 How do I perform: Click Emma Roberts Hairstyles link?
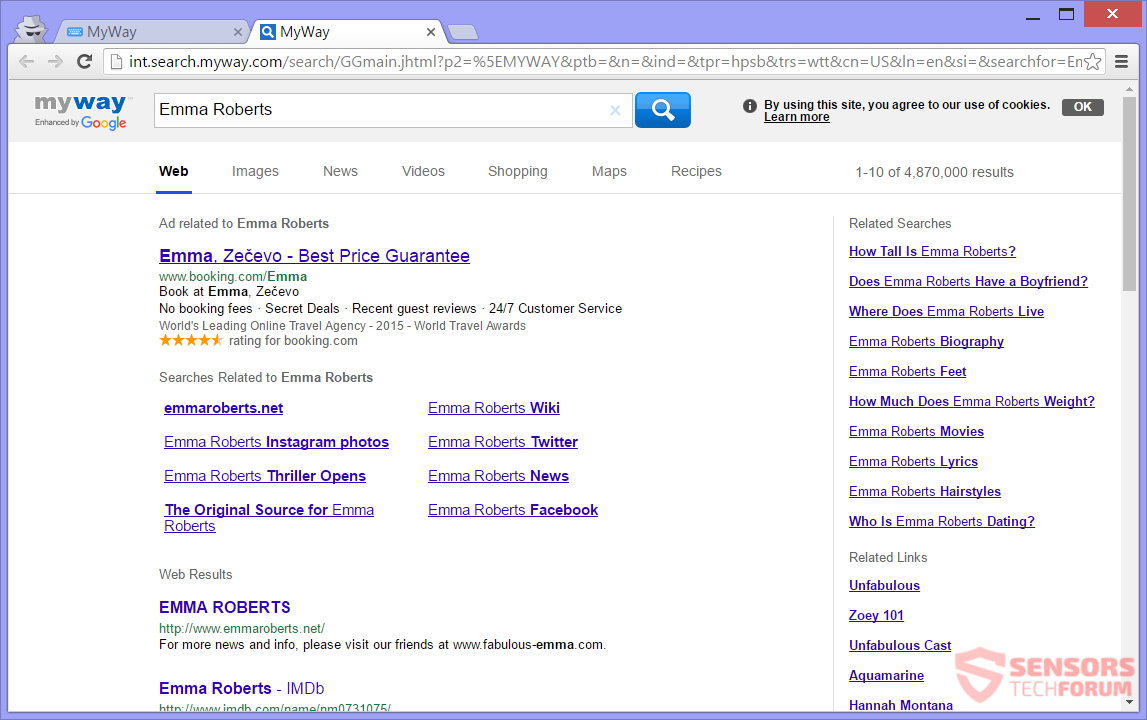pos(925,492)
